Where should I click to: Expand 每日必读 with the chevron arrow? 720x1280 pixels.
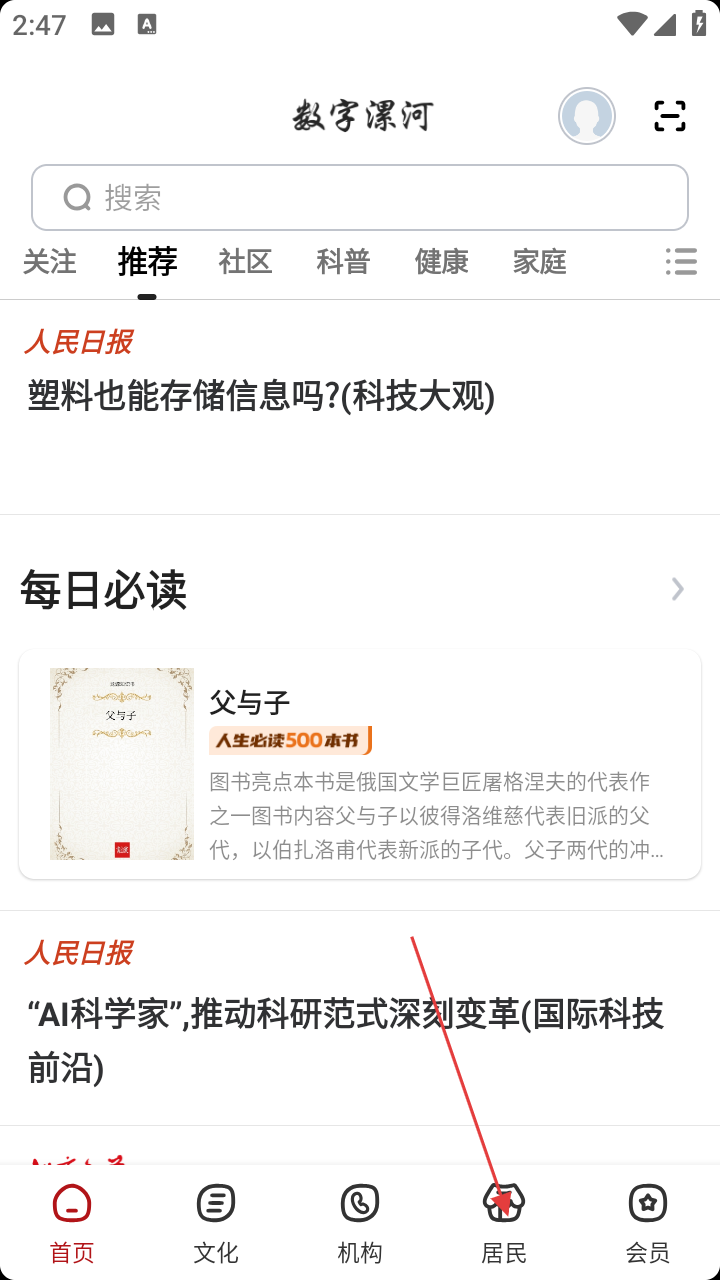pyautogui.click(x=678, y=589)
